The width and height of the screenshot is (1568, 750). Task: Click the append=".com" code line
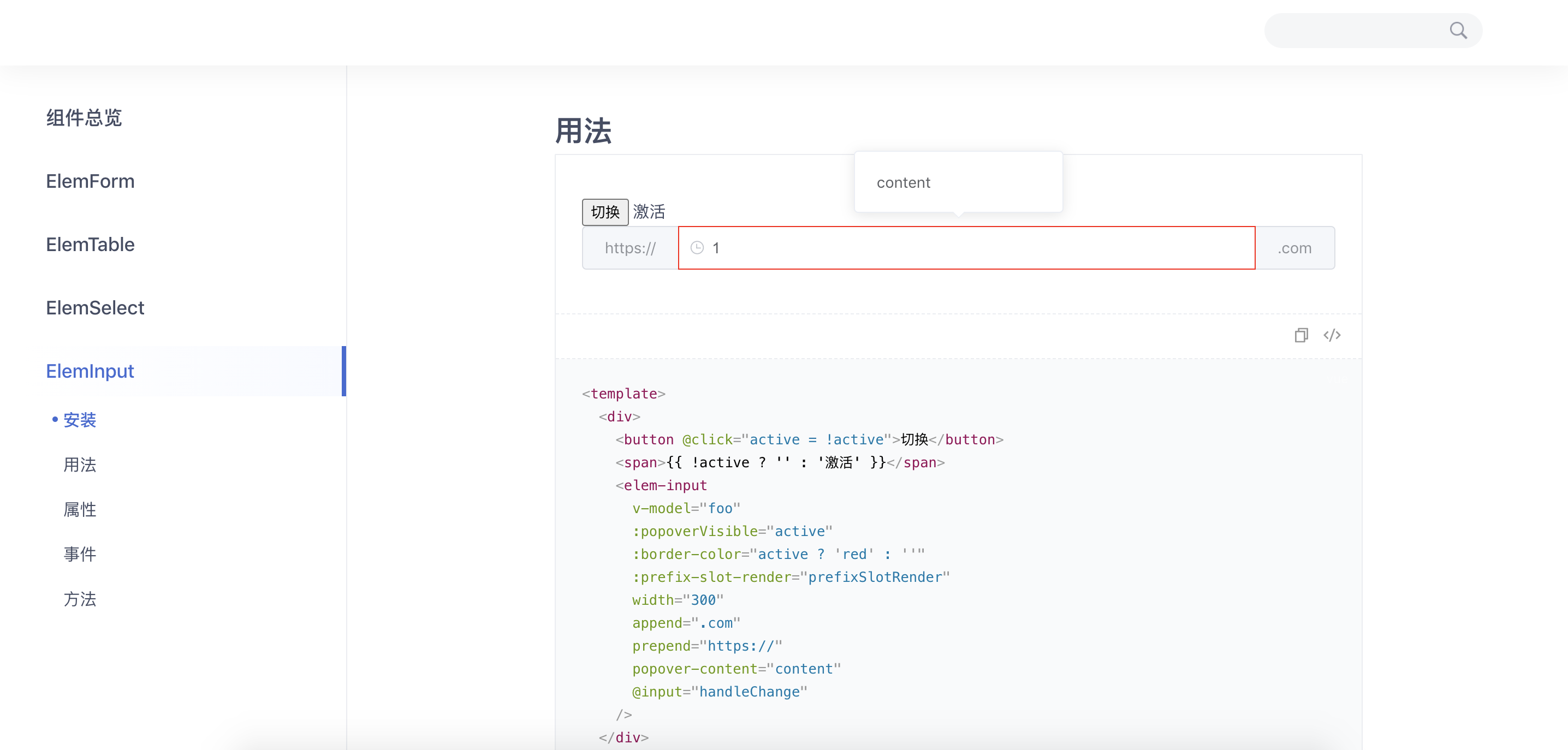[686, 623]
